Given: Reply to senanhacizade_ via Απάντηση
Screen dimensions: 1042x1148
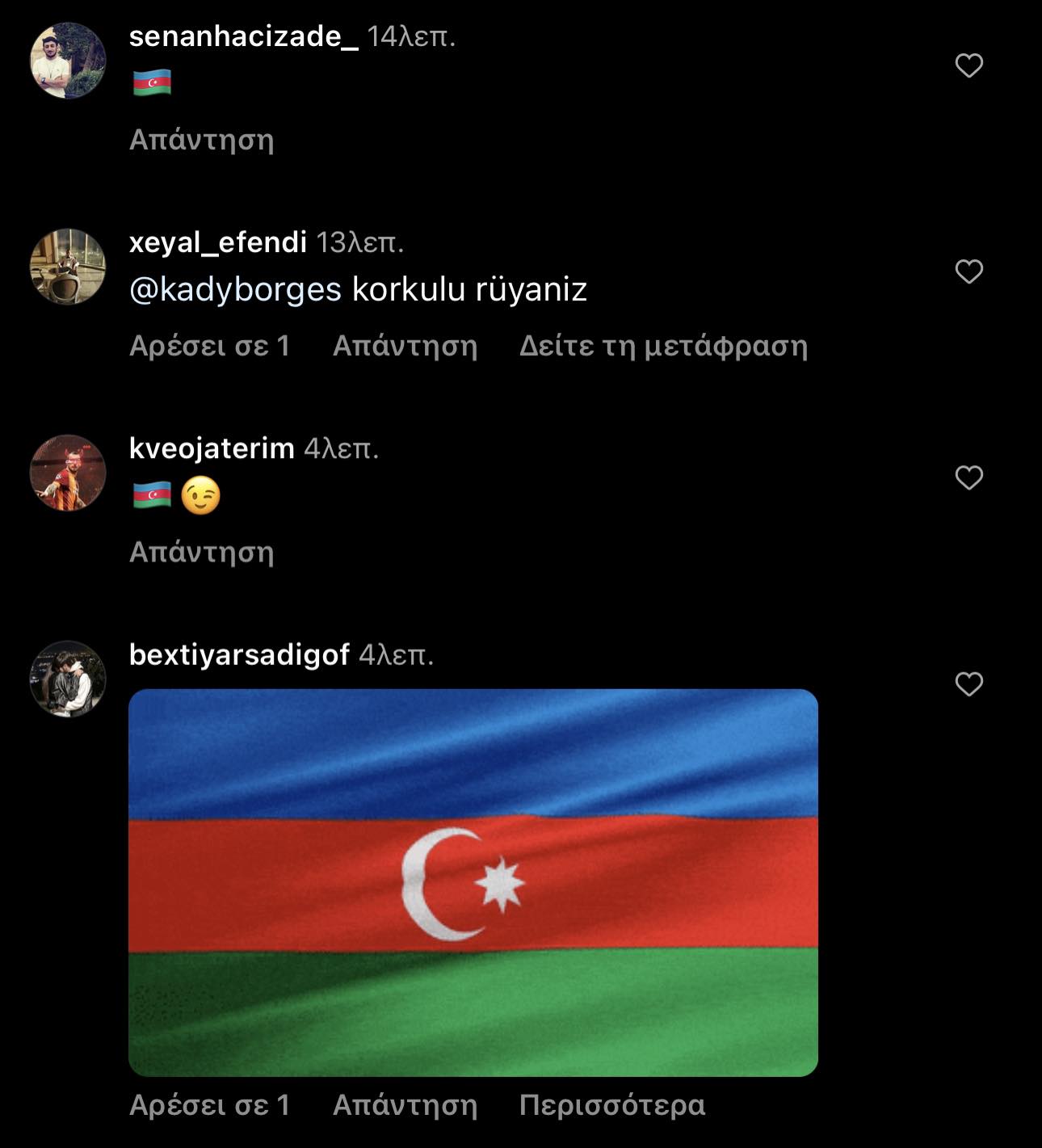Looking at the screenshot, I should tap(202, 140).
